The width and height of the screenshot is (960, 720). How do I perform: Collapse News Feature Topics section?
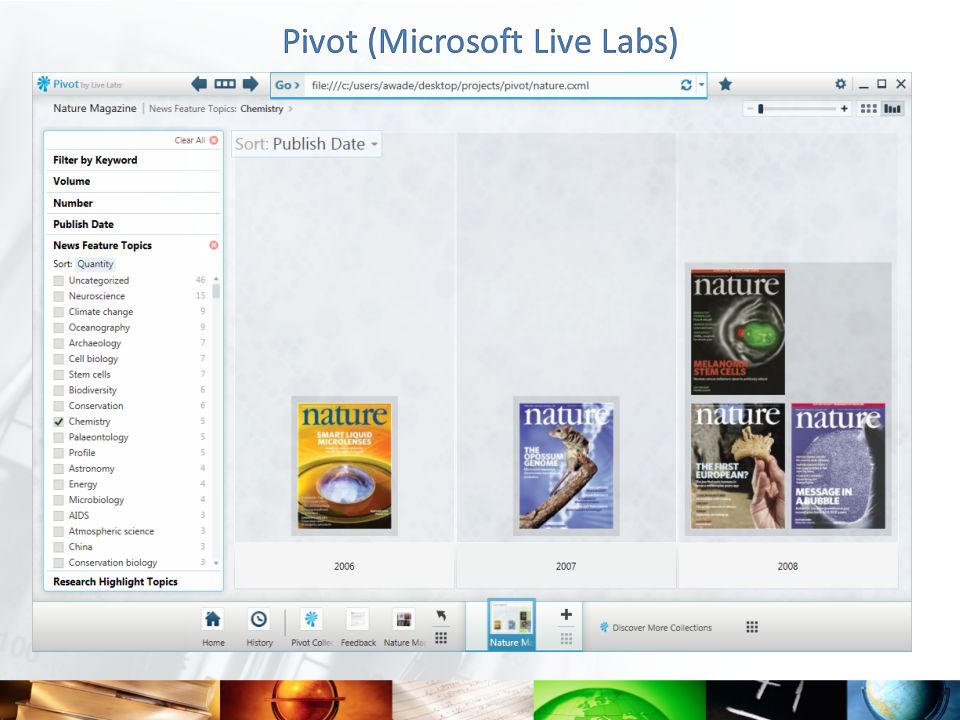click(x=102, y=246)
